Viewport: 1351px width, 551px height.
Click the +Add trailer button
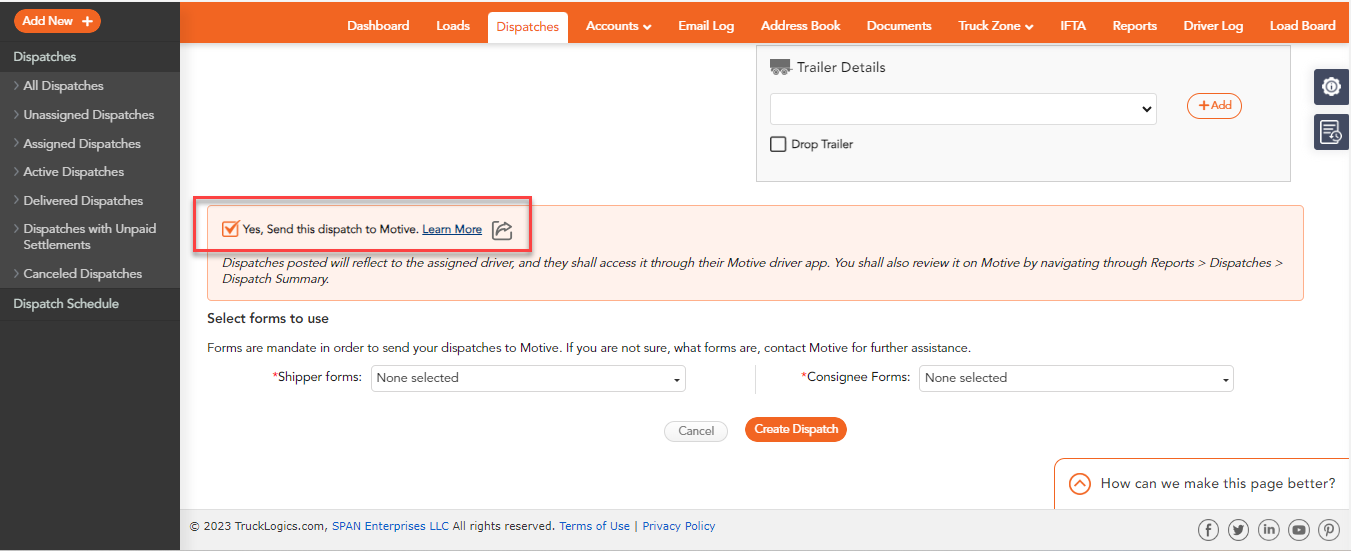tap(1214, 105)
